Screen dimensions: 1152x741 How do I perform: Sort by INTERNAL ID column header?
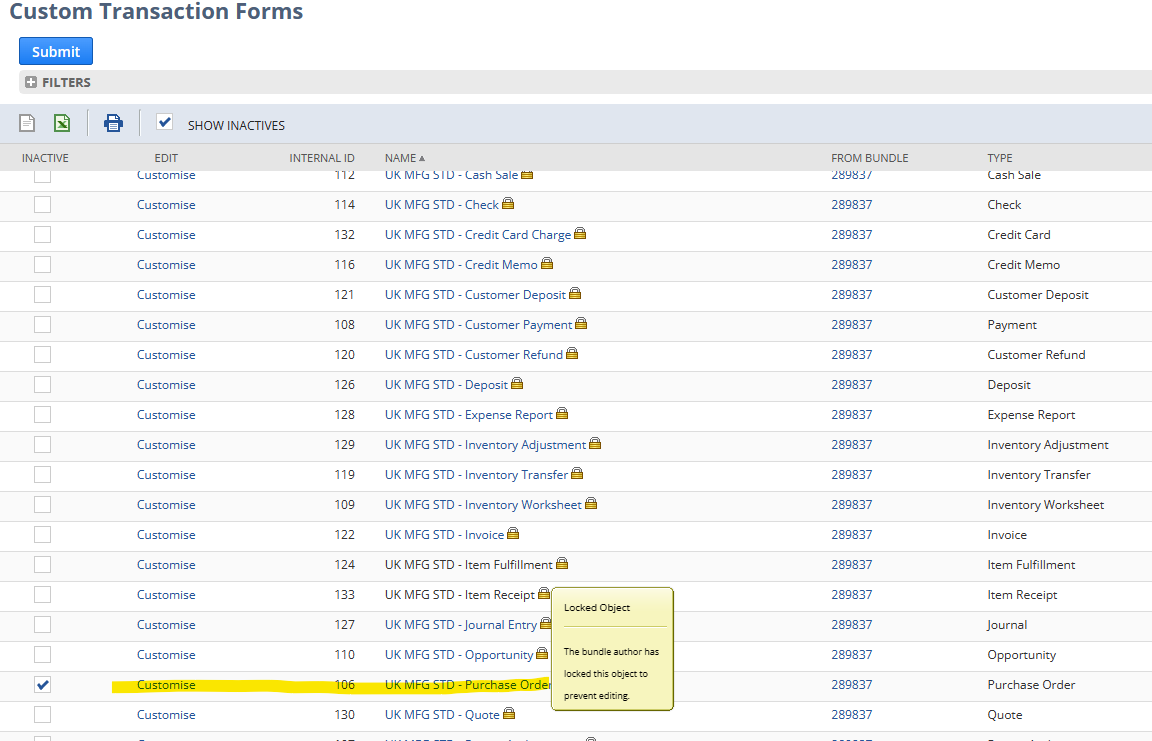coord(322,158)
